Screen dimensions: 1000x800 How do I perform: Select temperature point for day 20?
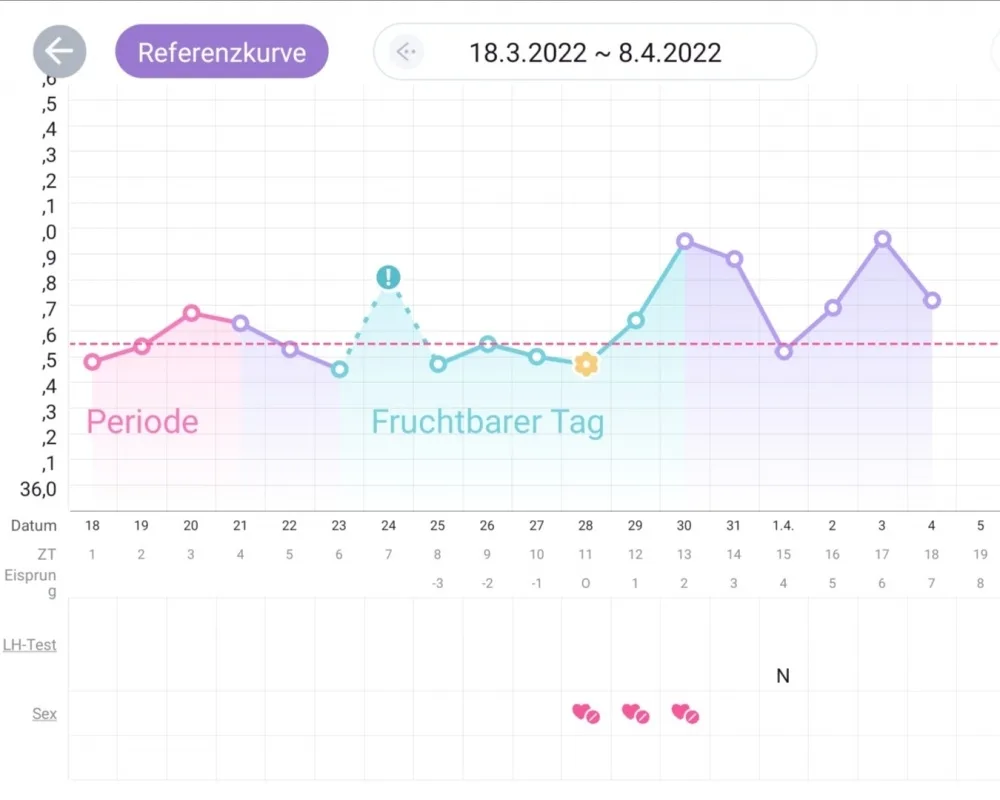click(x=191, y=313)
